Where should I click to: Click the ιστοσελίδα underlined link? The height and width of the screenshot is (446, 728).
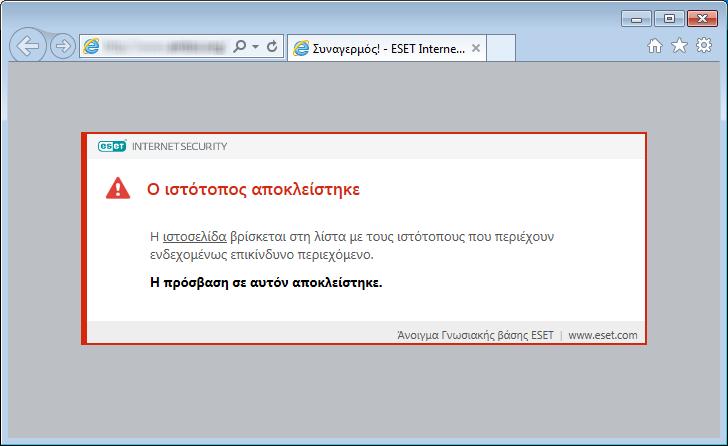tap(195, 237)
